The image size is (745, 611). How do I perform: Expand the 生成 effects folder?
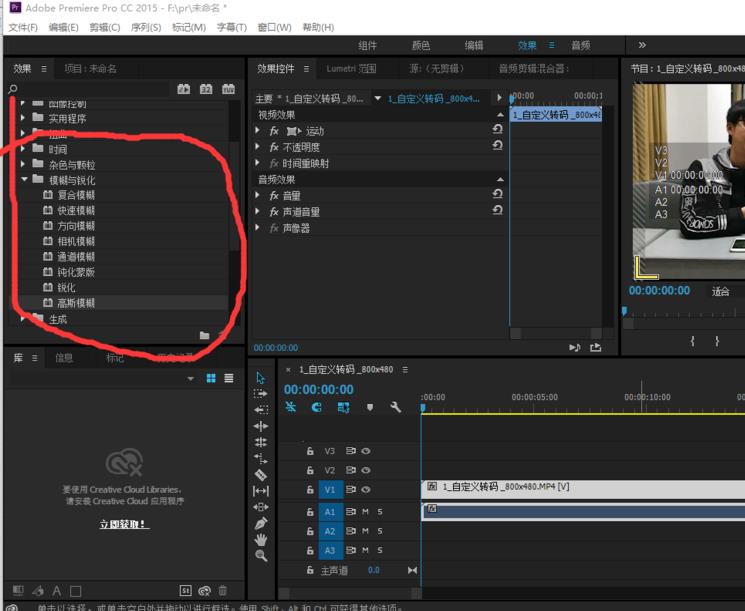click(x=23, y=319)
